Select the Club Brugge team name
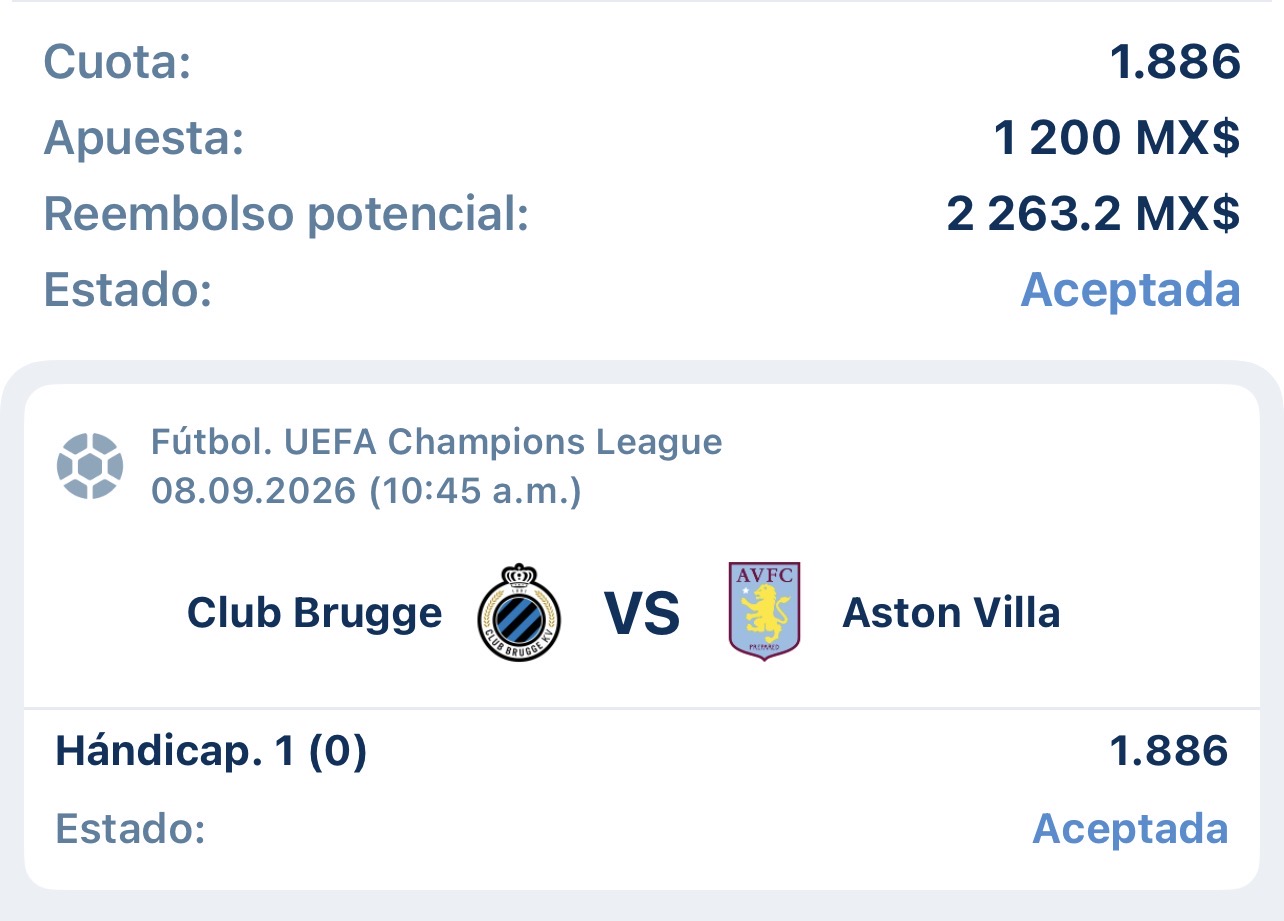1284x921 pixels. pos(314,613)
